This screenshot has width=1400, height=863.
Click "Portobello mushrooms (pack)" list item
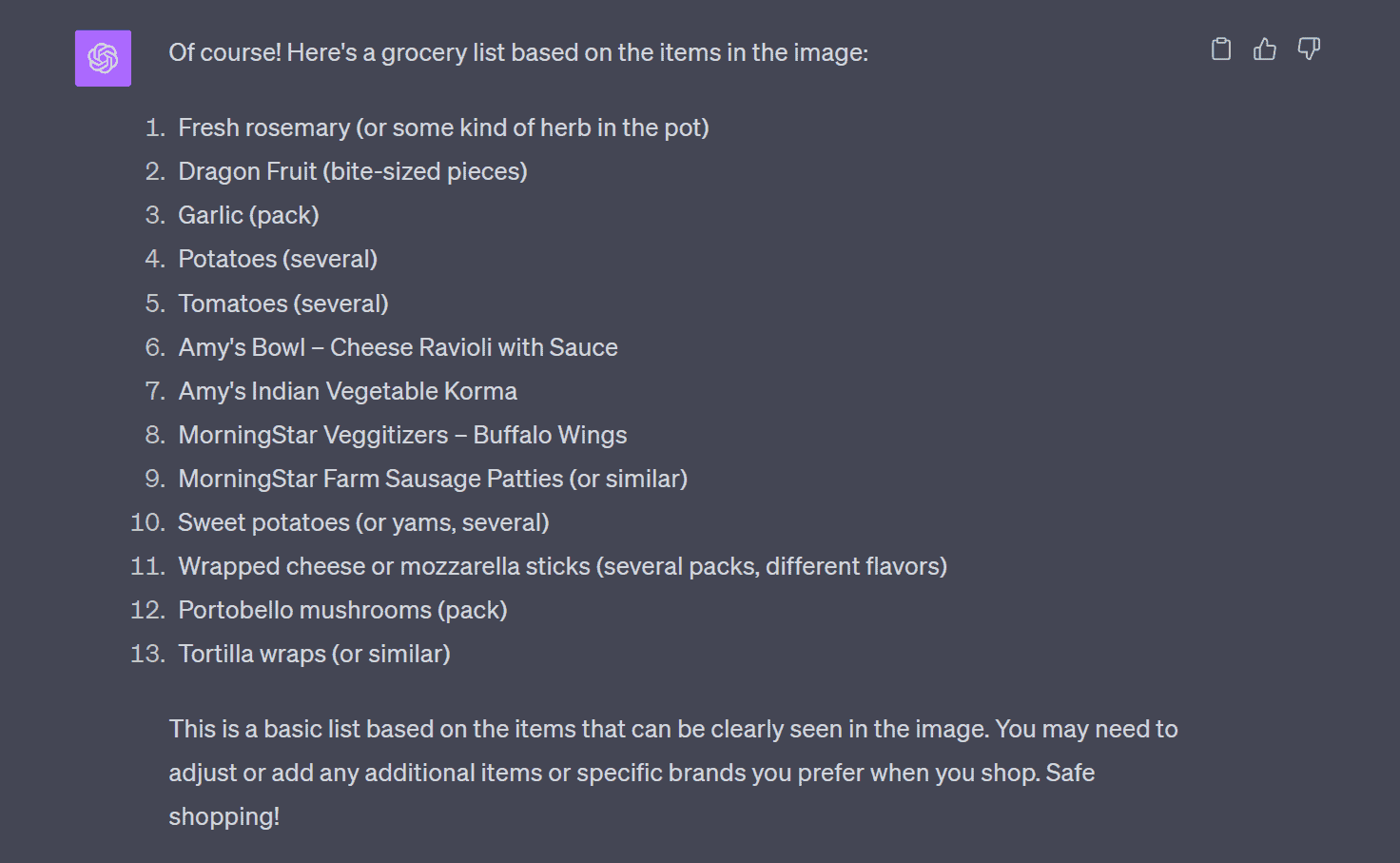(x=342, y=610)
